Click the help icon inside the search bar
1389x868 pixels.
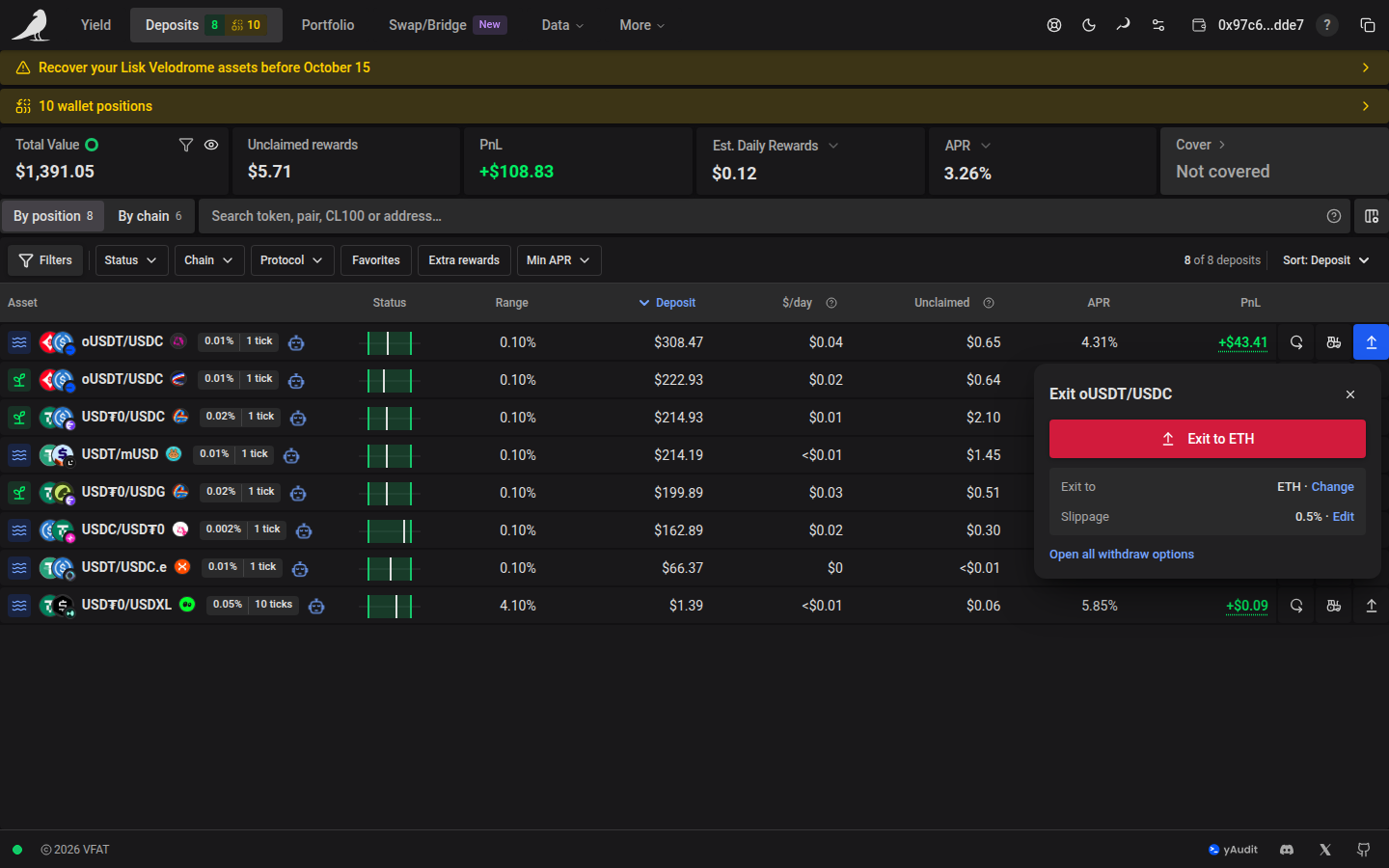pyautogui.click(x=1334, y=216)
